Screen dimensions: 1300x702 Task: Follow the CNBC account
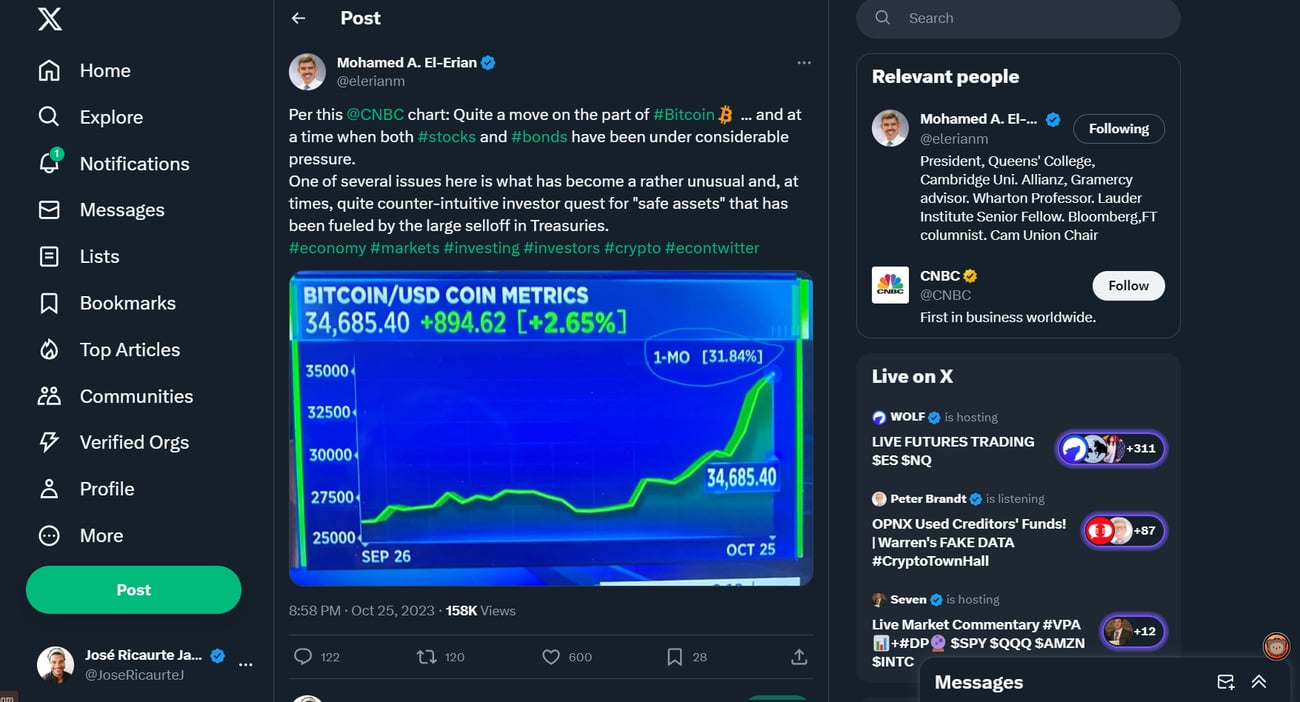(1128, 285)
